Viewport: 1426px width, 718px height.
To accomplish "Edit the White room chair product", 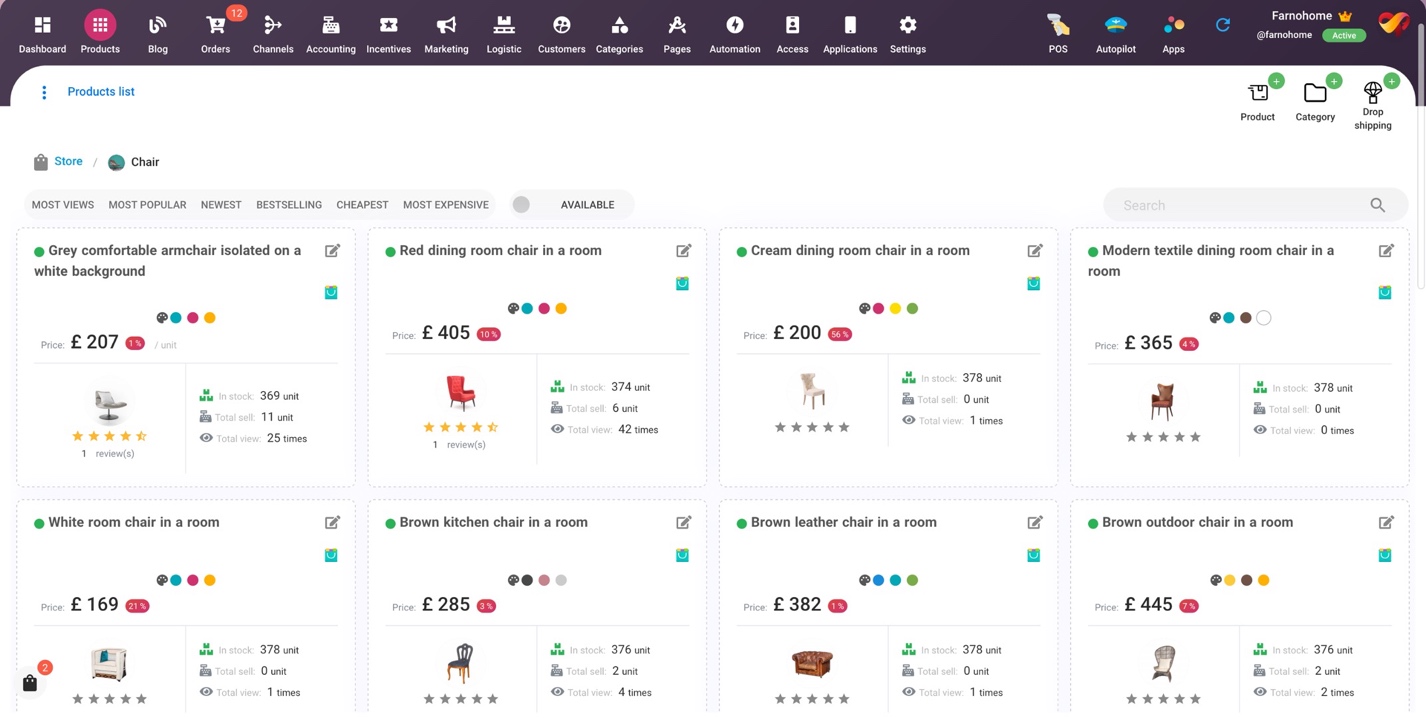I will [x=332, y=523].
